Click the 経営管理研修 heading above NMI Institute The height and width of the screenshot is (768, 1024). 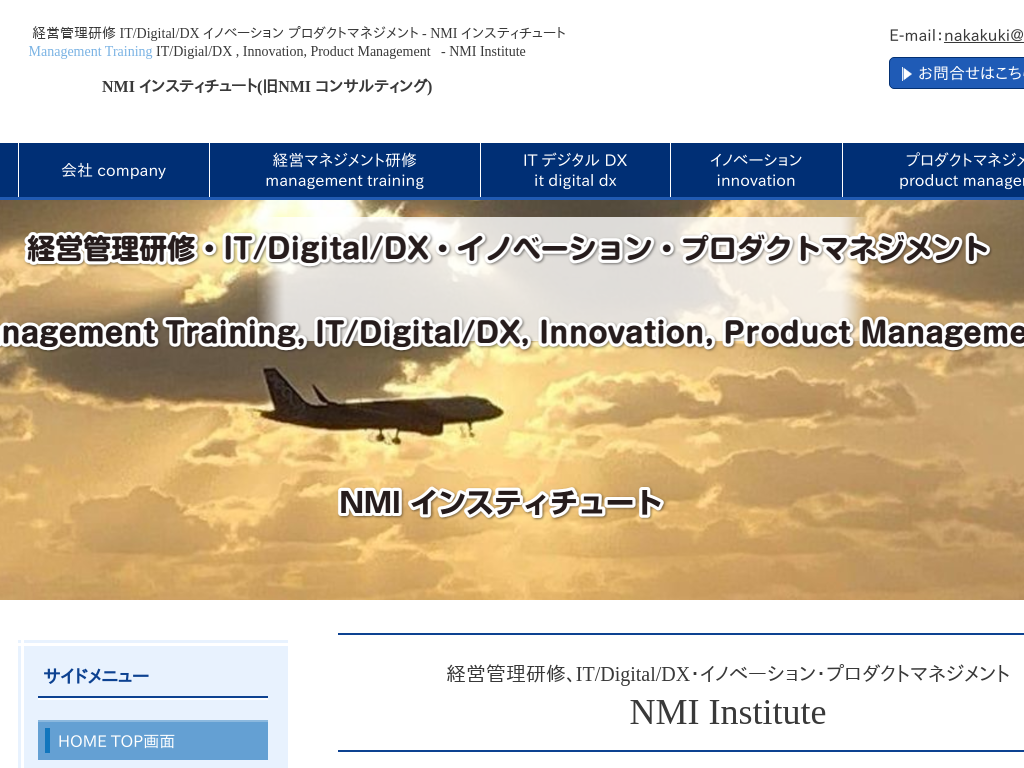pyautogui.click(x=727, y=675)
